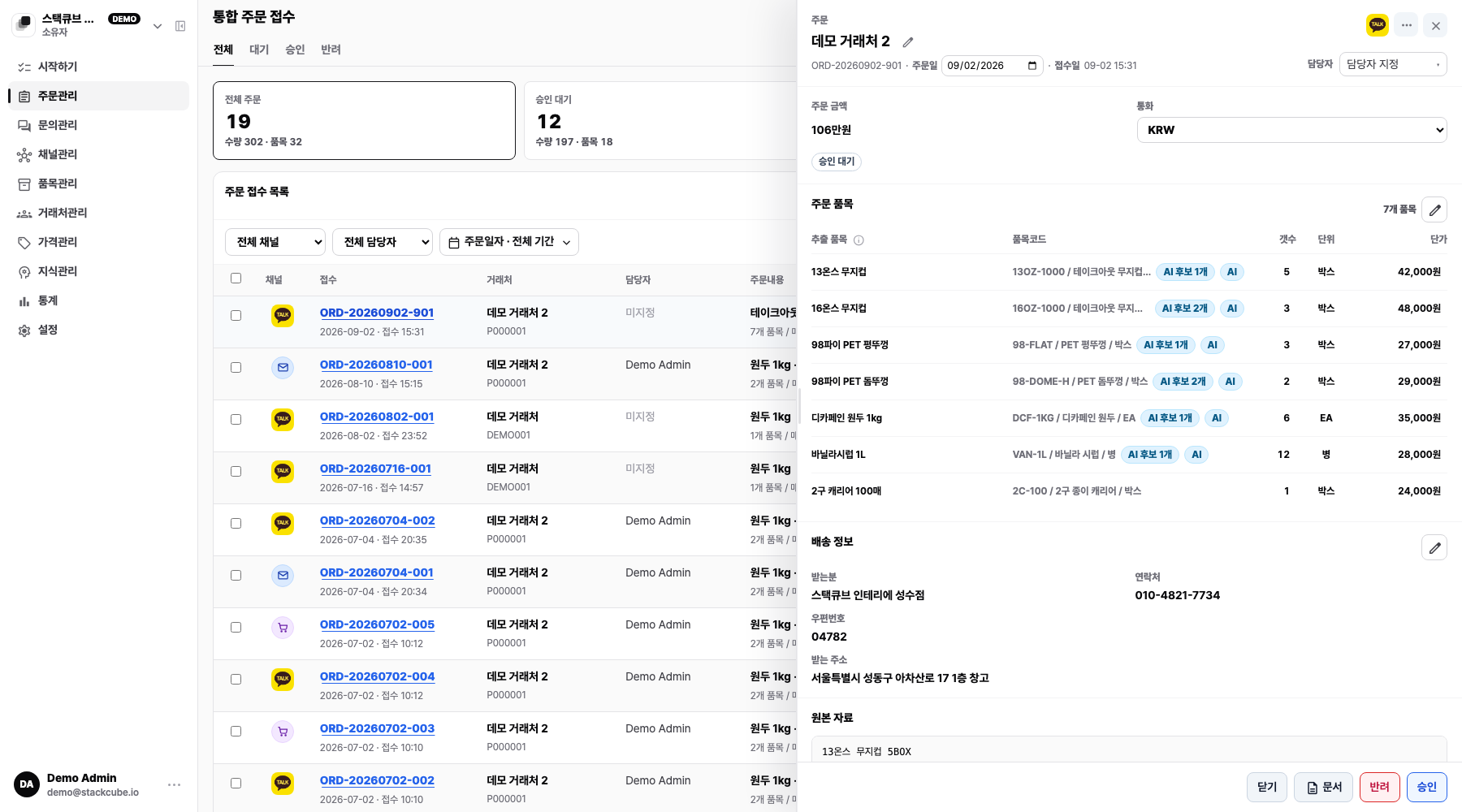Click the 주문일 date field 09/02/2026
This screenshot has width=1462, height=812.
pos(992,66)
